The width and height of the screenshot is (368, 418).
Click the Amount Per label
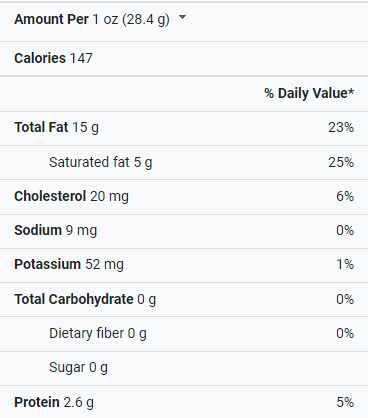(x=51, y=19)
